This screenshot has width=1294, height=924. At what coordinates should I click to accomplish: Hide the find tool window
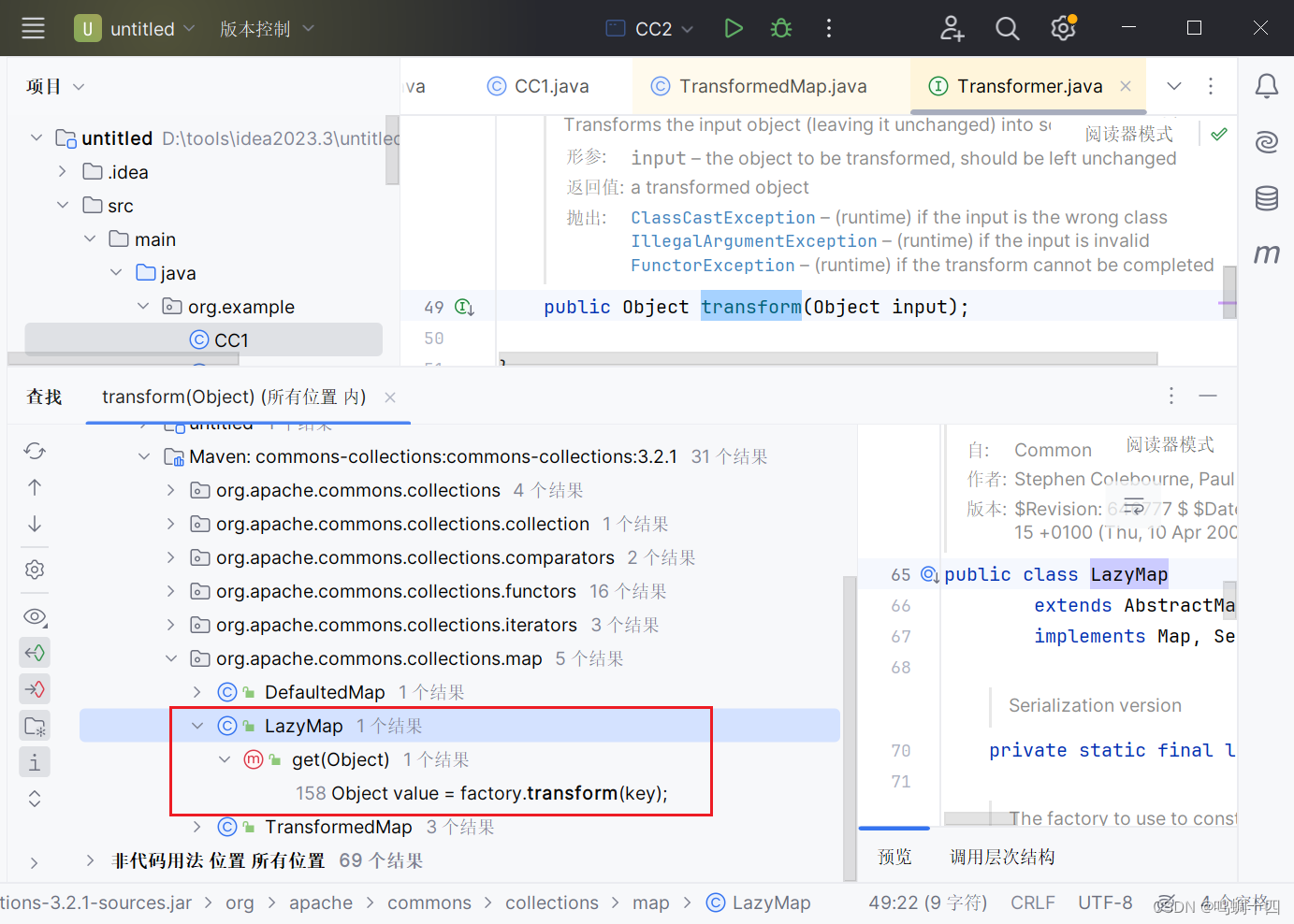pyautogui.click(x=1208, y=396)
